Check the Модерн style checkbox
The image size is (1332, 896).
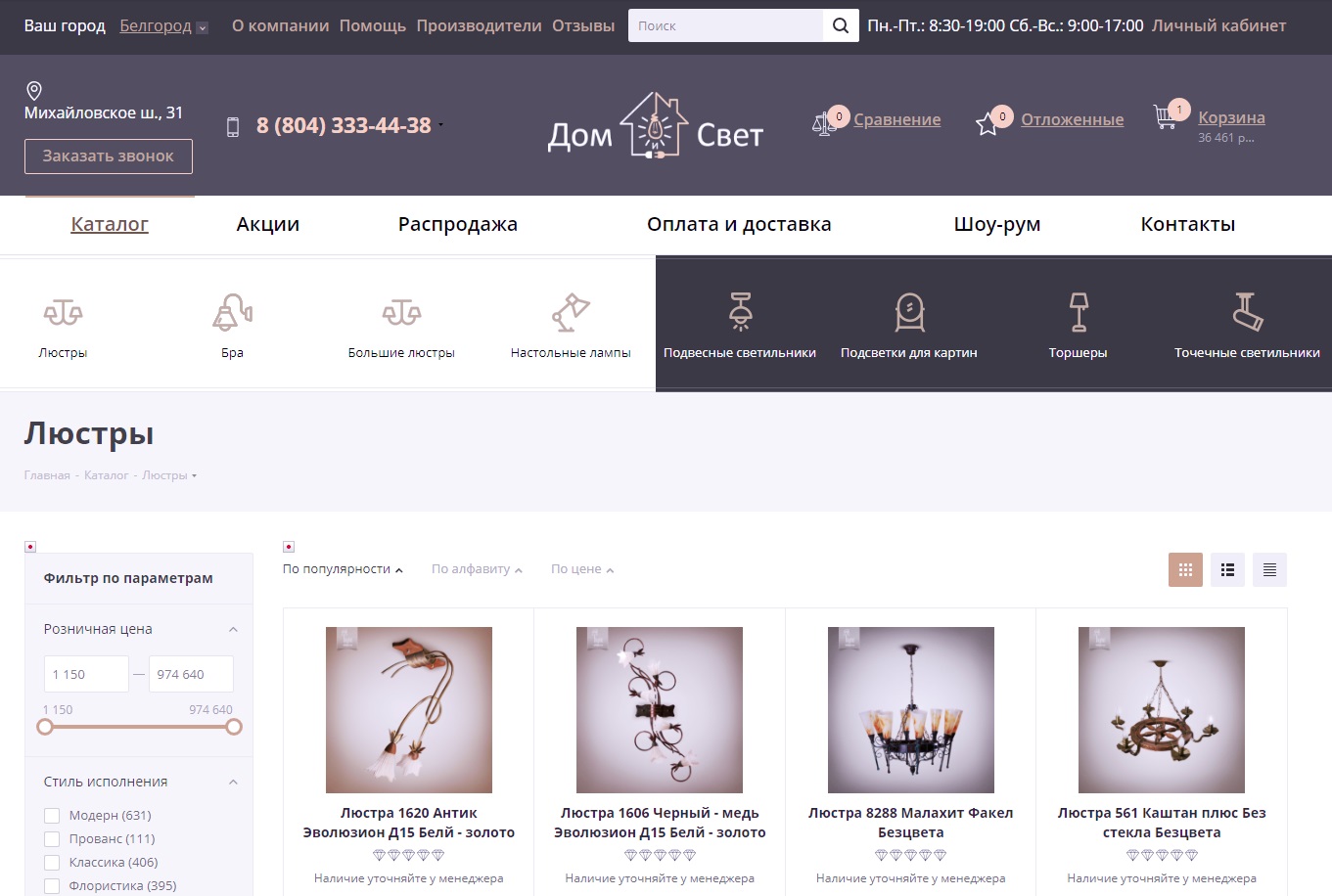(52, 816)
